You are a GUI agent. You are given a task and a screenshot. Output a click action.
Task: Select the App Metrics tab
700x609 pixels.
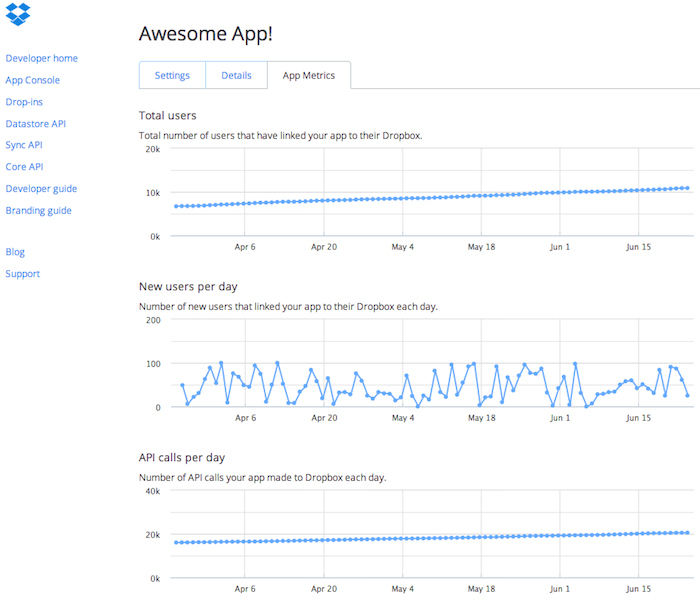309,76
